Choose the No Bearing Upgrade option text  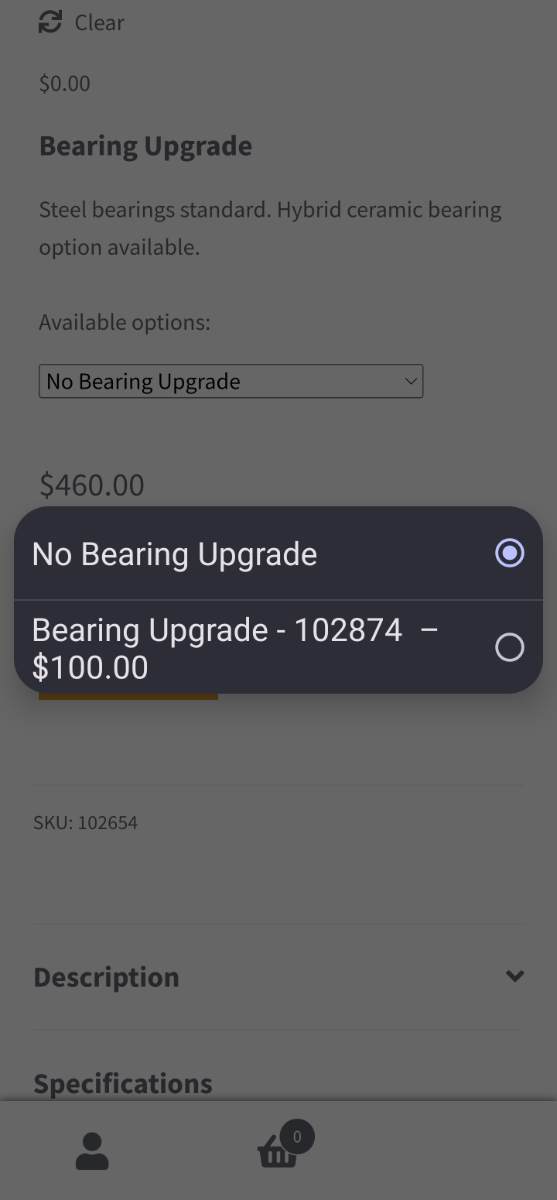pos(175,554)
